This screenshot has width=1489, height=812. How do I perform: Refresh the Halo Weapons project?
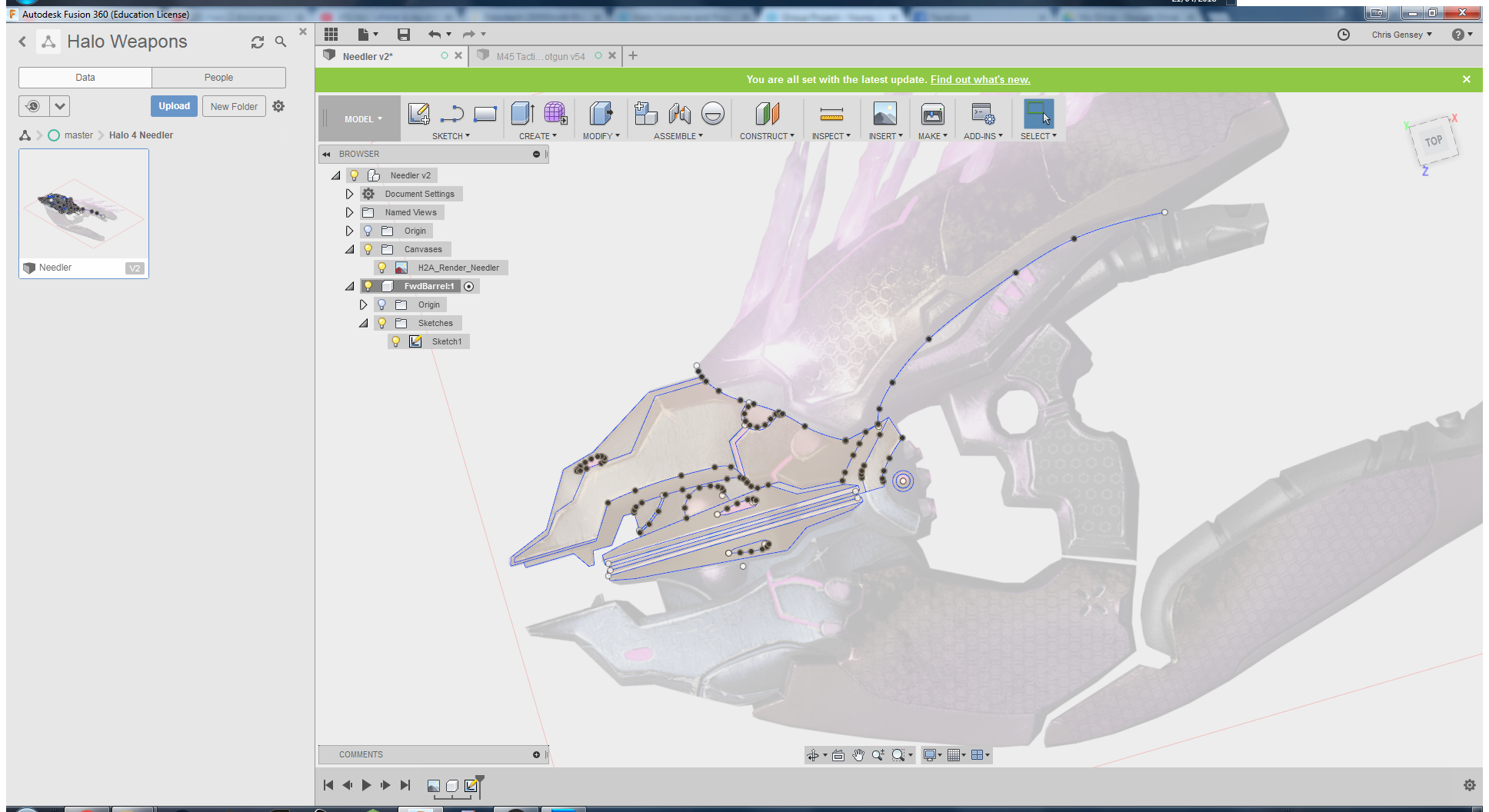point(258,42)
